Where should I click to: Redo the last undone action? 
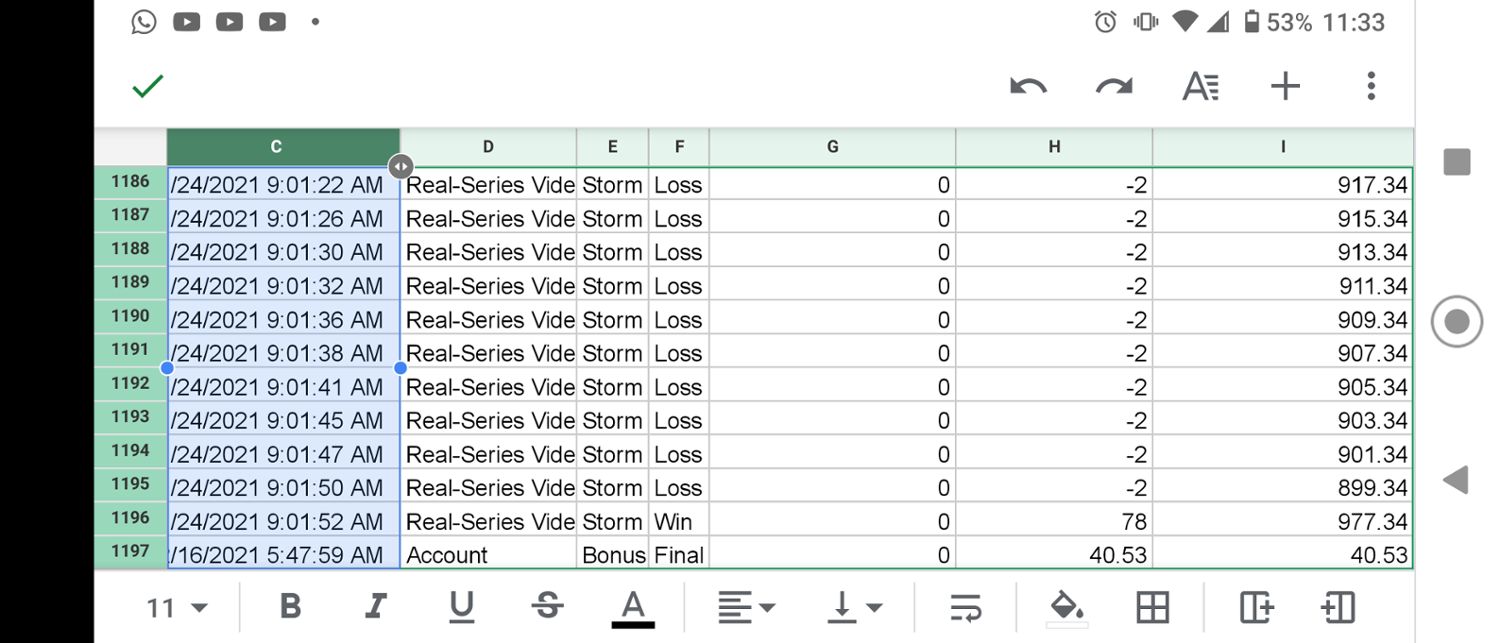pos(1114,87)
